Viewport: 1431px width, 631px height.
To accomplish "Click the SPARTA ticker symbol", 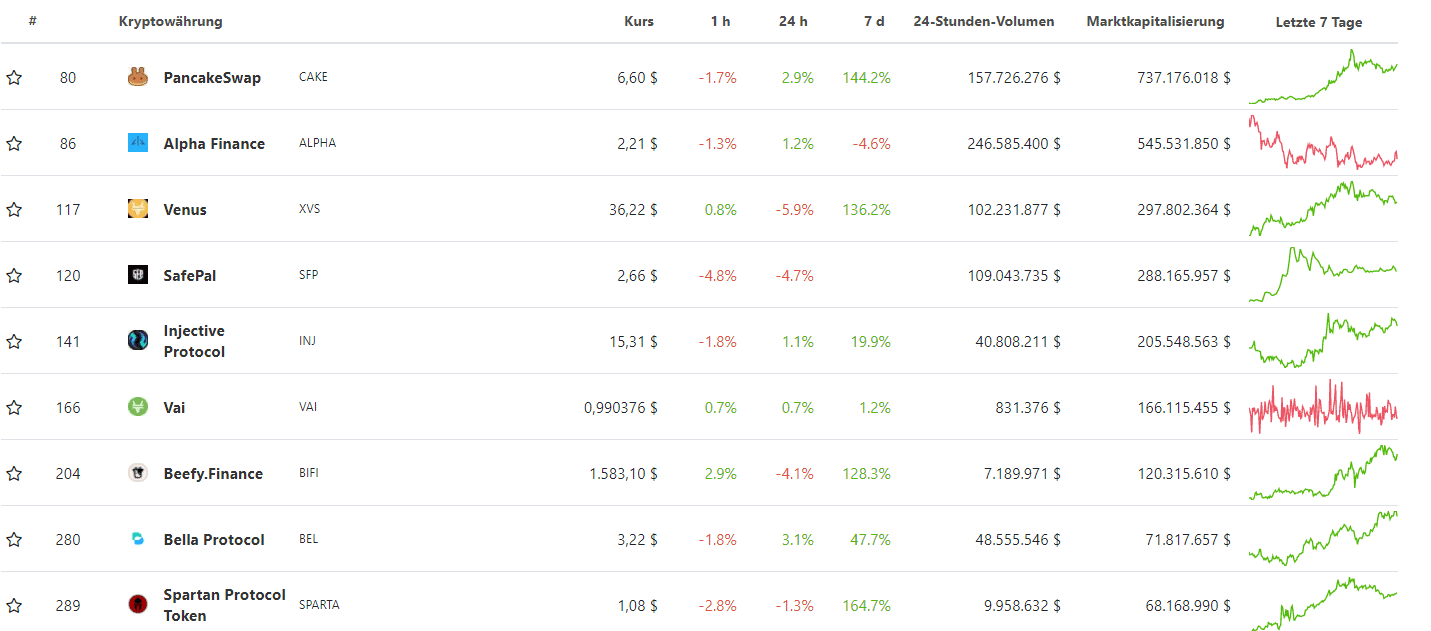I will (319, 605).
